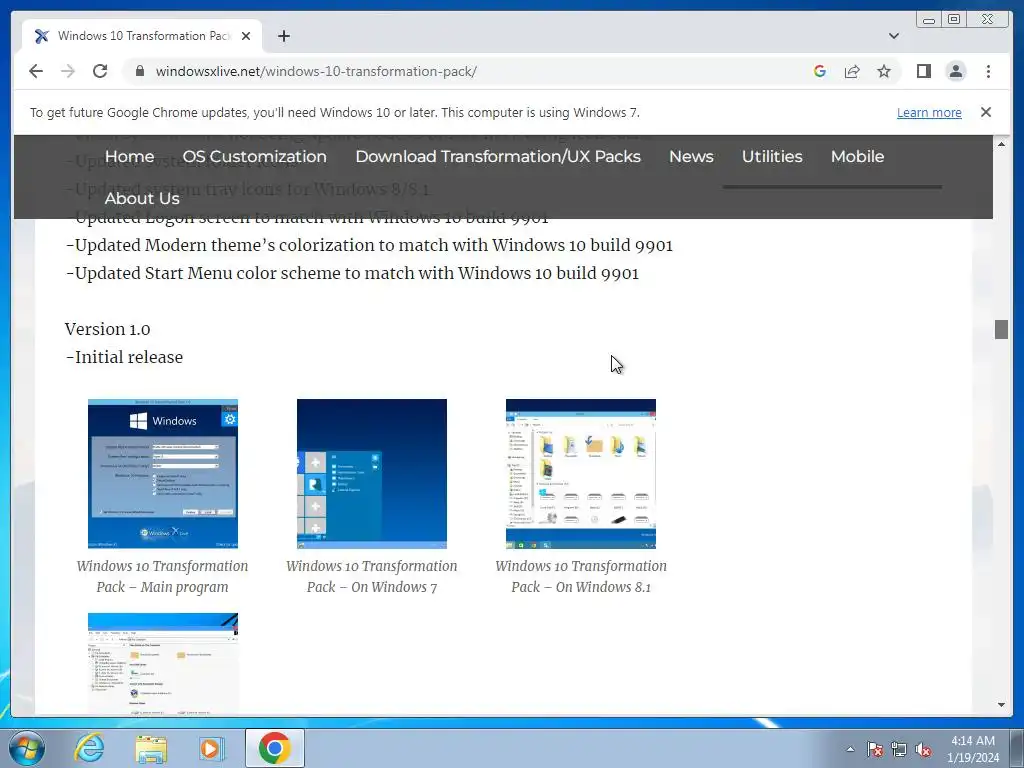The width and height of the screenshot is (1024, 768).
Task: Open the Mobile menu item
Action: tap(857, 157)
